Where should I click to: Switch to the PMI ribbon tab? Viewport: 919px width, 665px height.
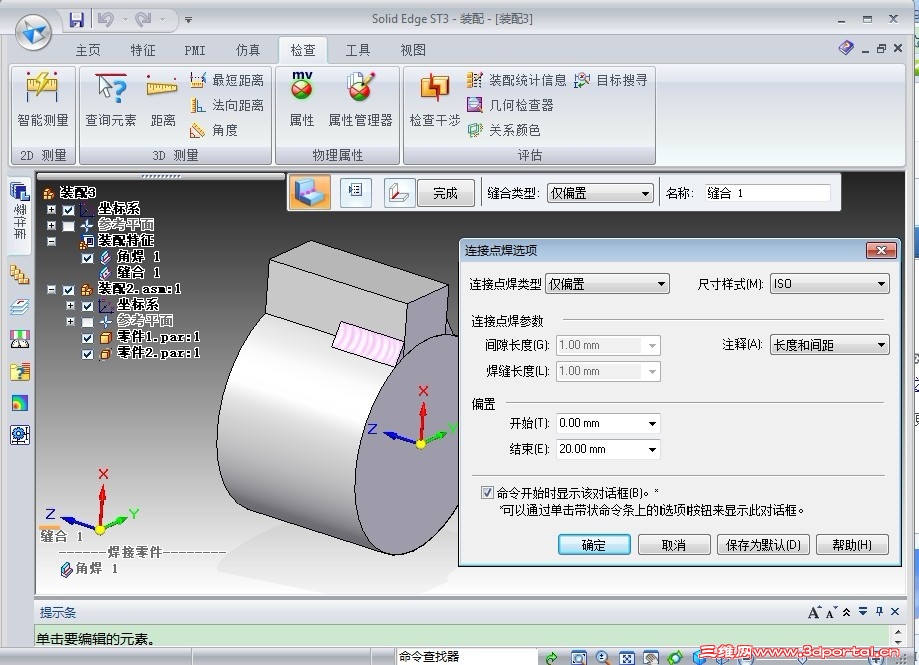point(195,50)
